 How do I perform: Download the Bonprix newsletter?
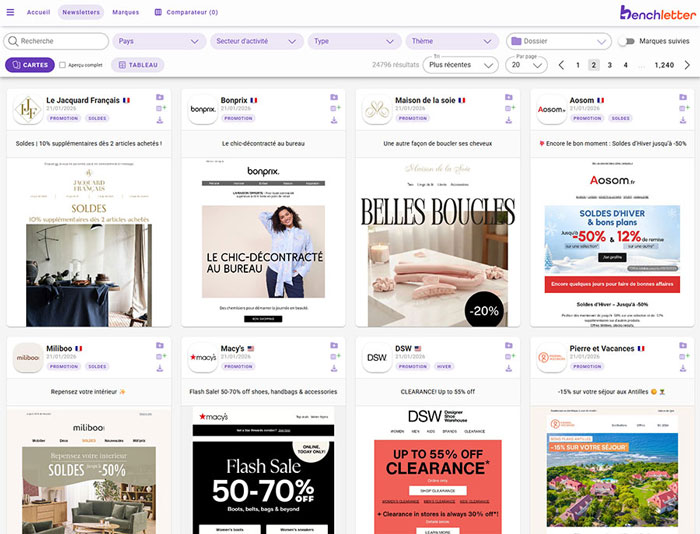click(x=335, y=119)
